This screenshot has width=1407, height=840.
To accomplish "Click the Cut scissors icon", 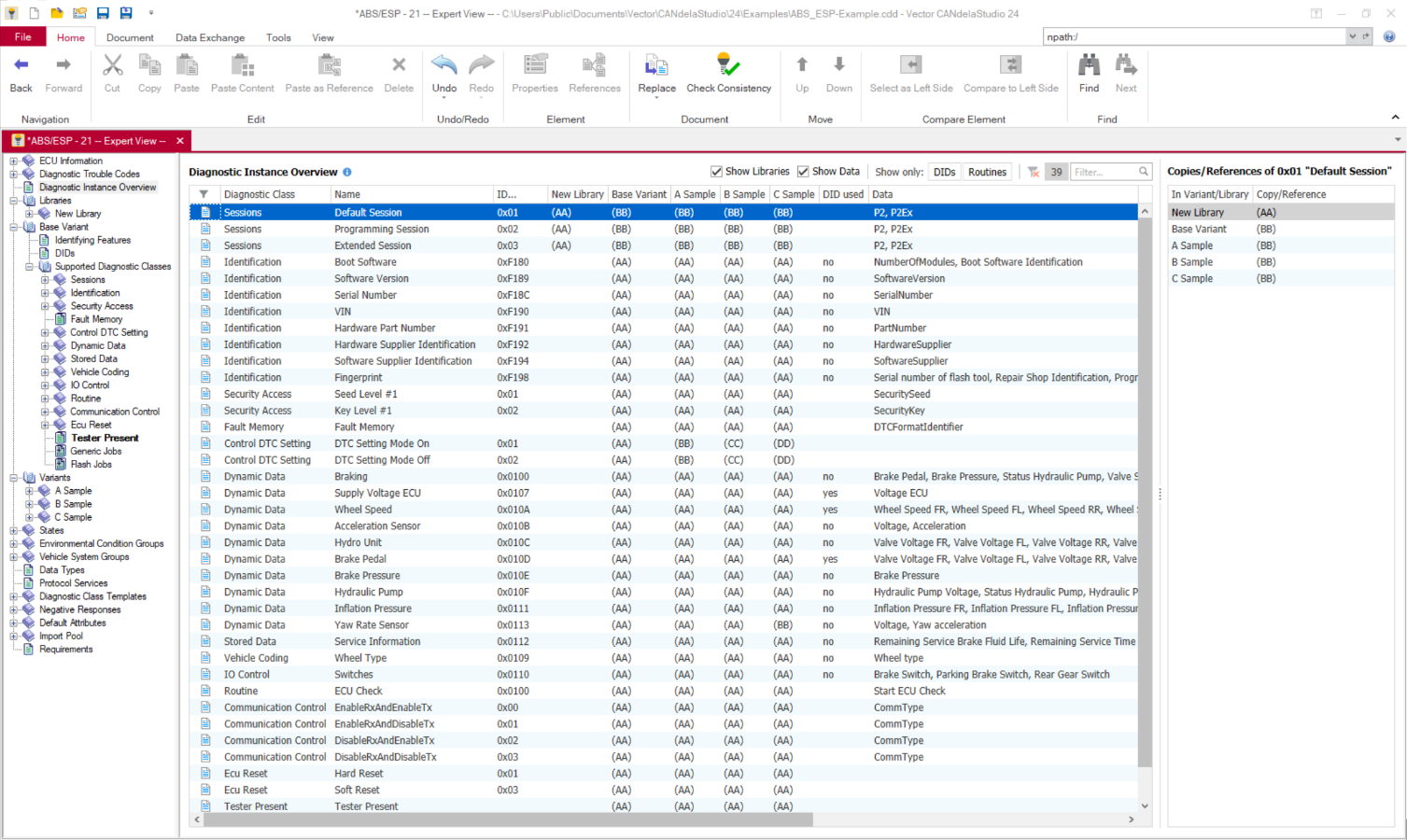I will pyautogui.click(x=112, y=65).
